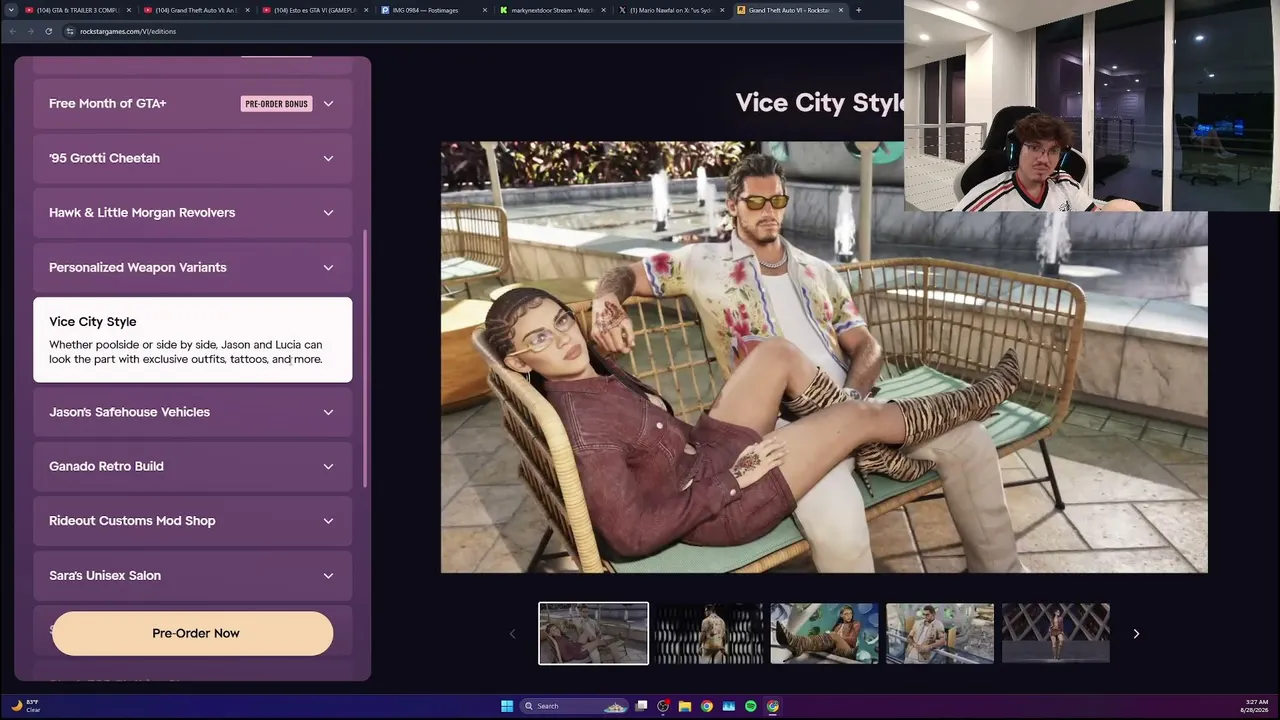This screenshot has width=1280, height=720.
Task: Launch Spotify from the taskbar
Action: 751,706
